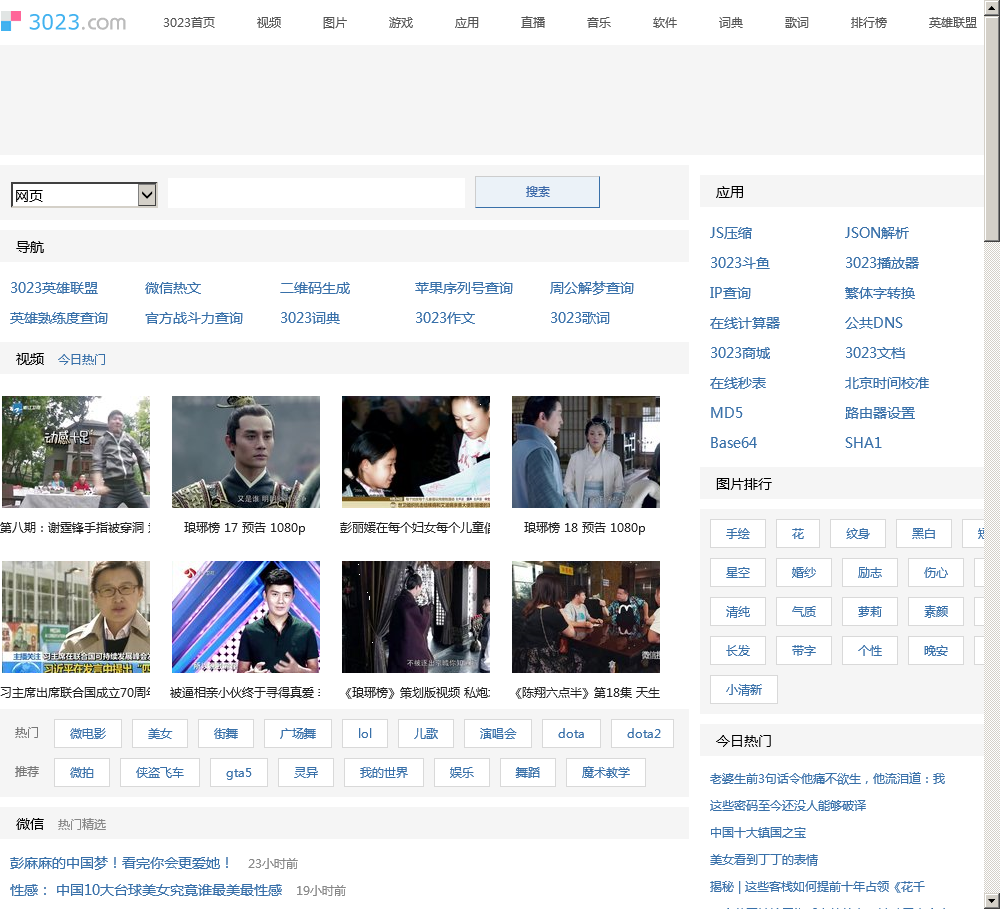Image resolution: width=1000 pixels, height=909 pixels.
Task: Open the 3023英雄联盟 navigation link
Action: pyautogui.click(x=54, y=288)
